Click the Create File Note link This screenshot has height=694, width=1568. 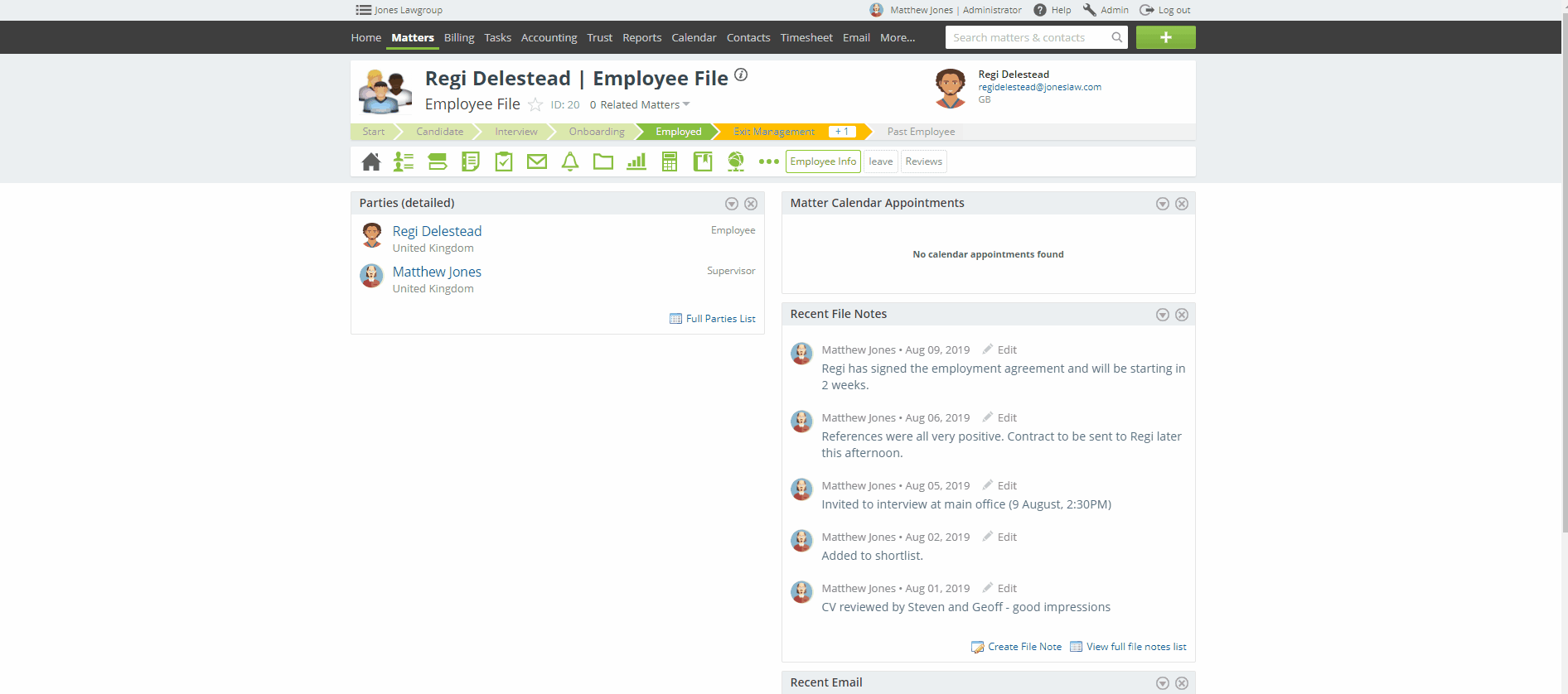tap(1024, 647)
